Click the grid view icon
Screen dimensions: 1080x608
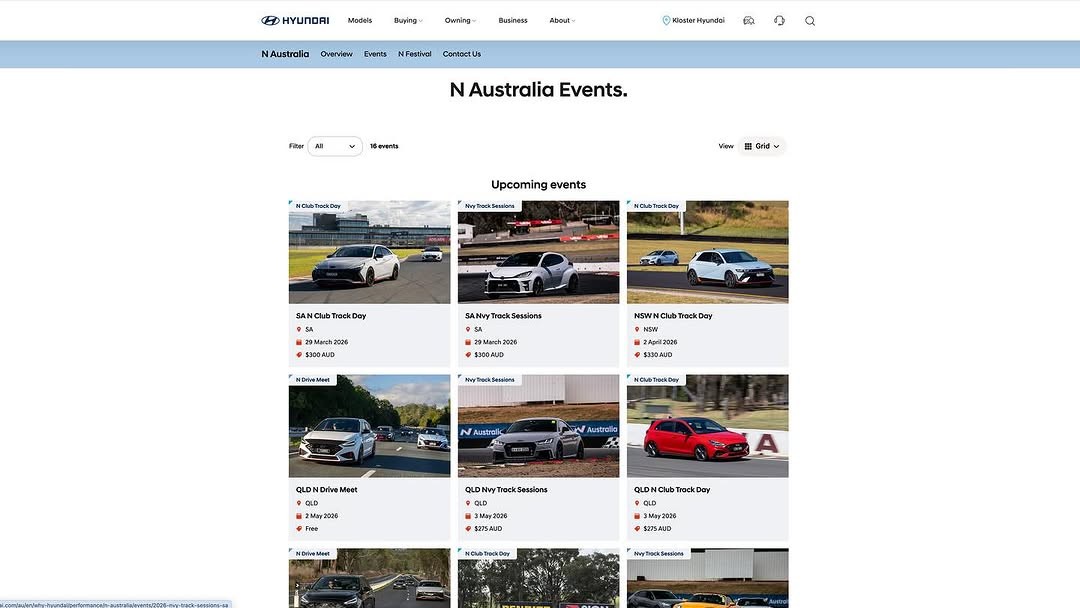tap(748, 146)
